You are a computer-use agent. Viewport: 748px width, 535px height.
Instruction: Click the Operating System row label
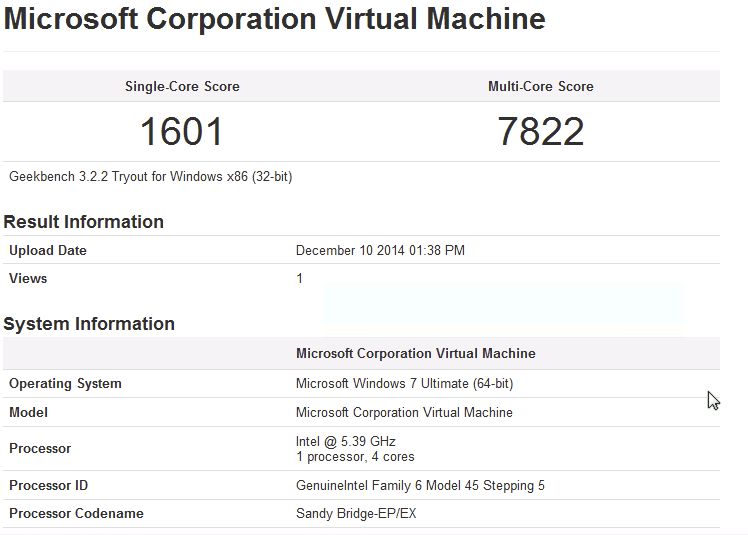coord(65,384)
